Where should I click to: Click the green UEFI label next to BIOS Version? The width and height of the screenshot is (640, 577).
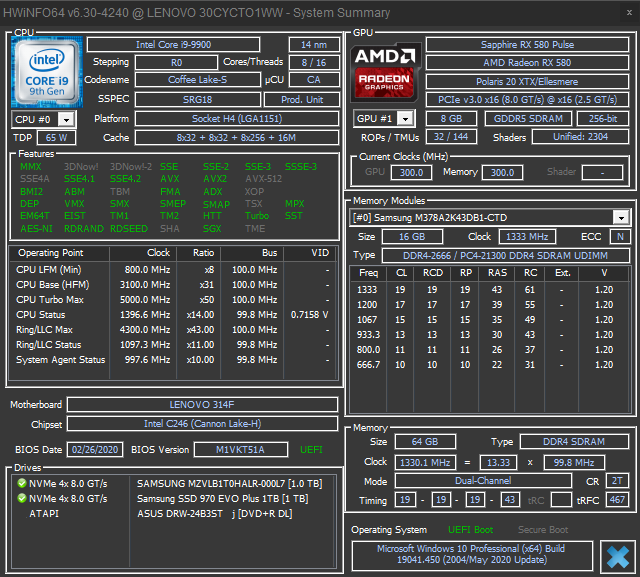point(311,450)
